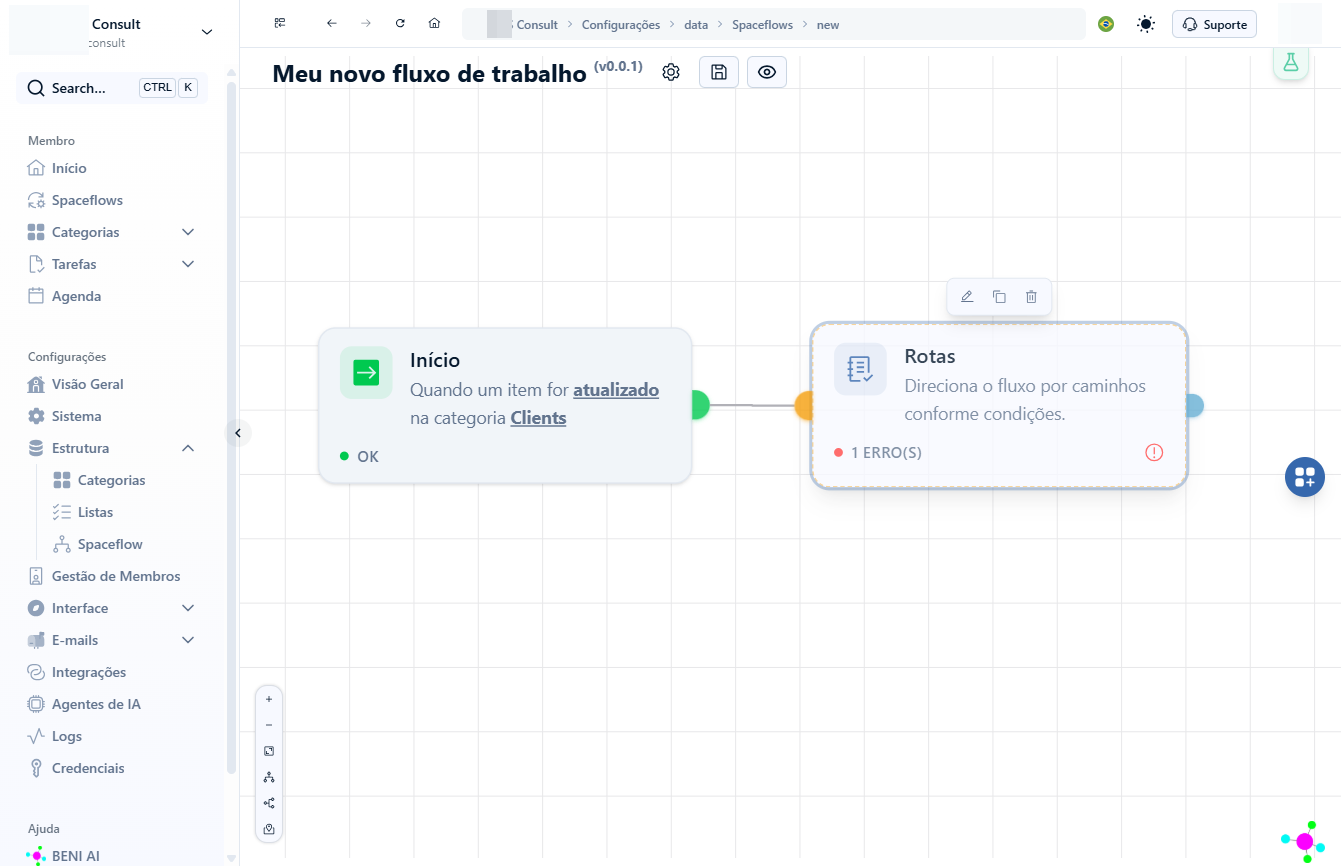Expand the Categorias submenu chevron under Membro
The width and height of the screenshot is (1341, 866).
pyautogui.click(x=188, y=232)
